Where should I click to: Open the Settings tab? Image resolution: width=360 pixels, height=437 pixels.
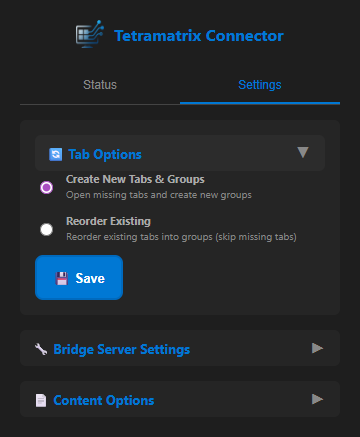[x=260, y=85]
